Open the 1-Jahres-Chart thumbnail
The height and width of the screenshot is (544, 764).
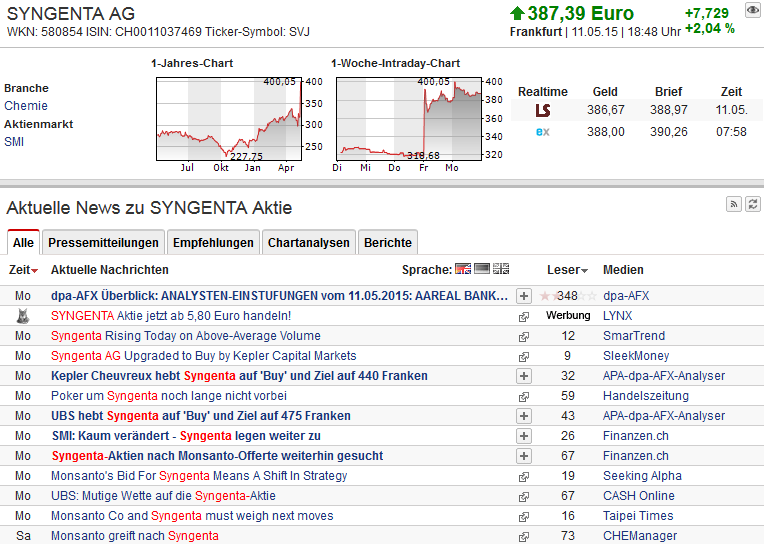coord(228,118)
